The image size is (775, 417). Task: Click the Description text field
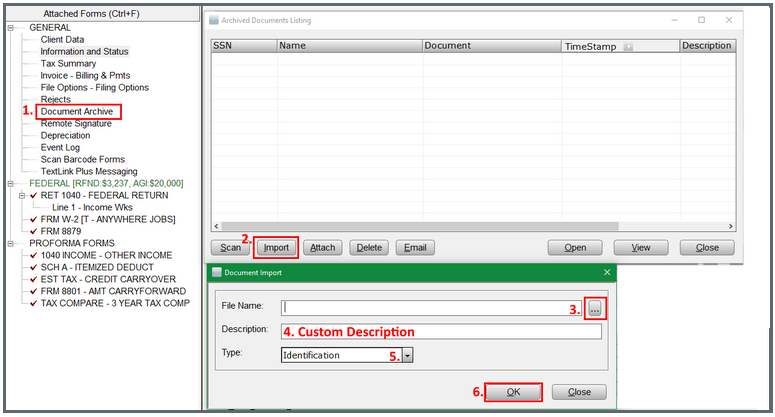(441, 331)
